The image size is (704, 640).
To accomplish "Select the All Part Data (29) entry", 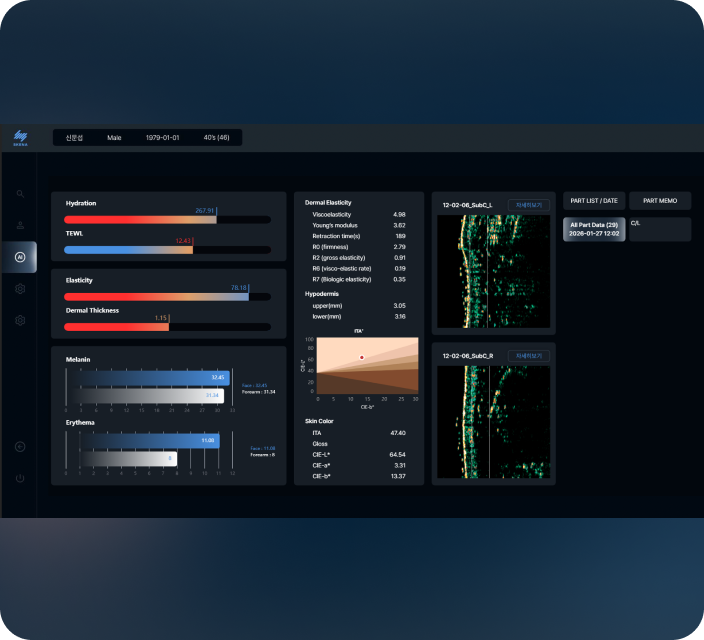I will pyautogui.click(x=593, y=229).
